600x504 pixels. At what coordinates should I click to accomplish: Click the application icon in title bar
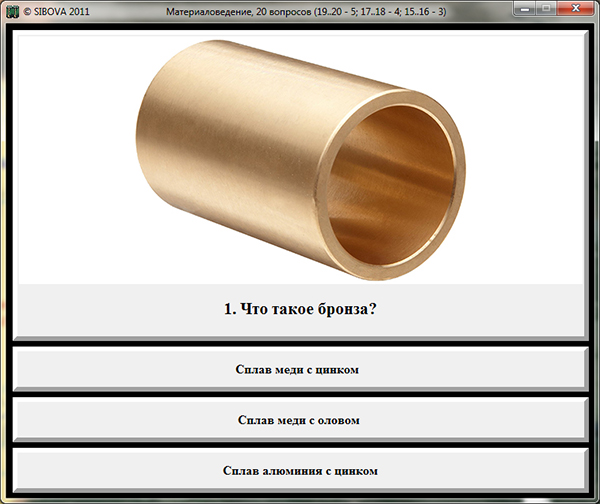(13, 11)
